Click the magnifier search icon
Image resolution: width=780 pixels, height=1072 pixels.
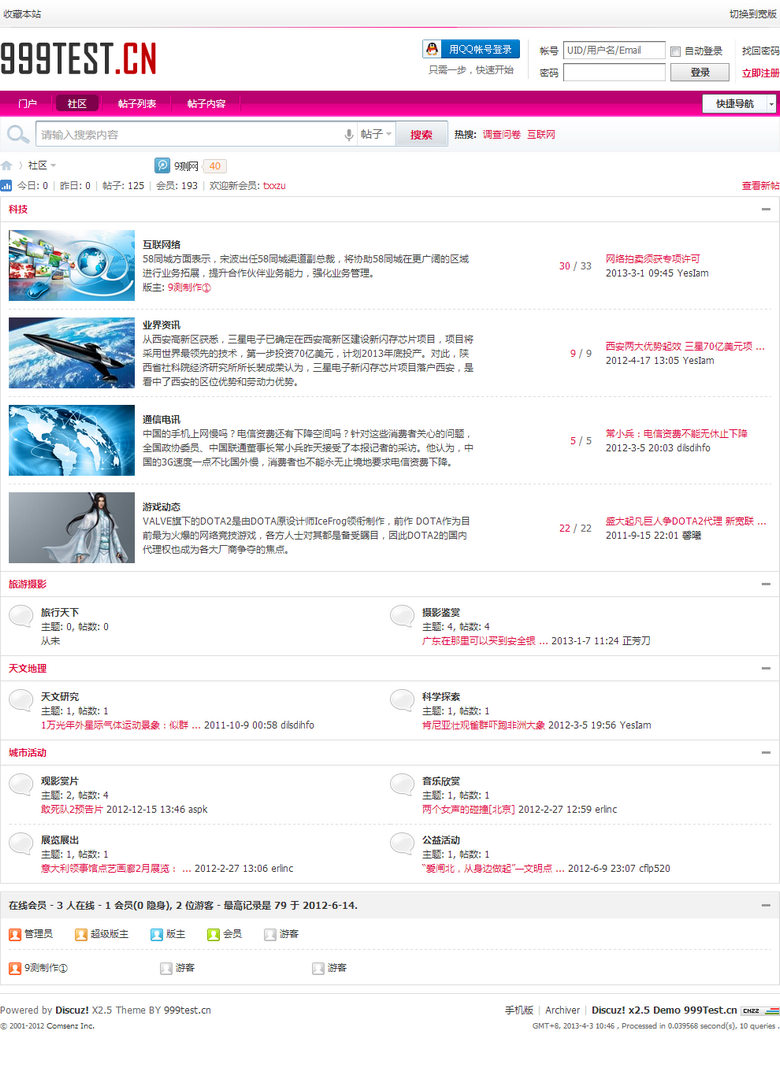(x=17, y=134)
